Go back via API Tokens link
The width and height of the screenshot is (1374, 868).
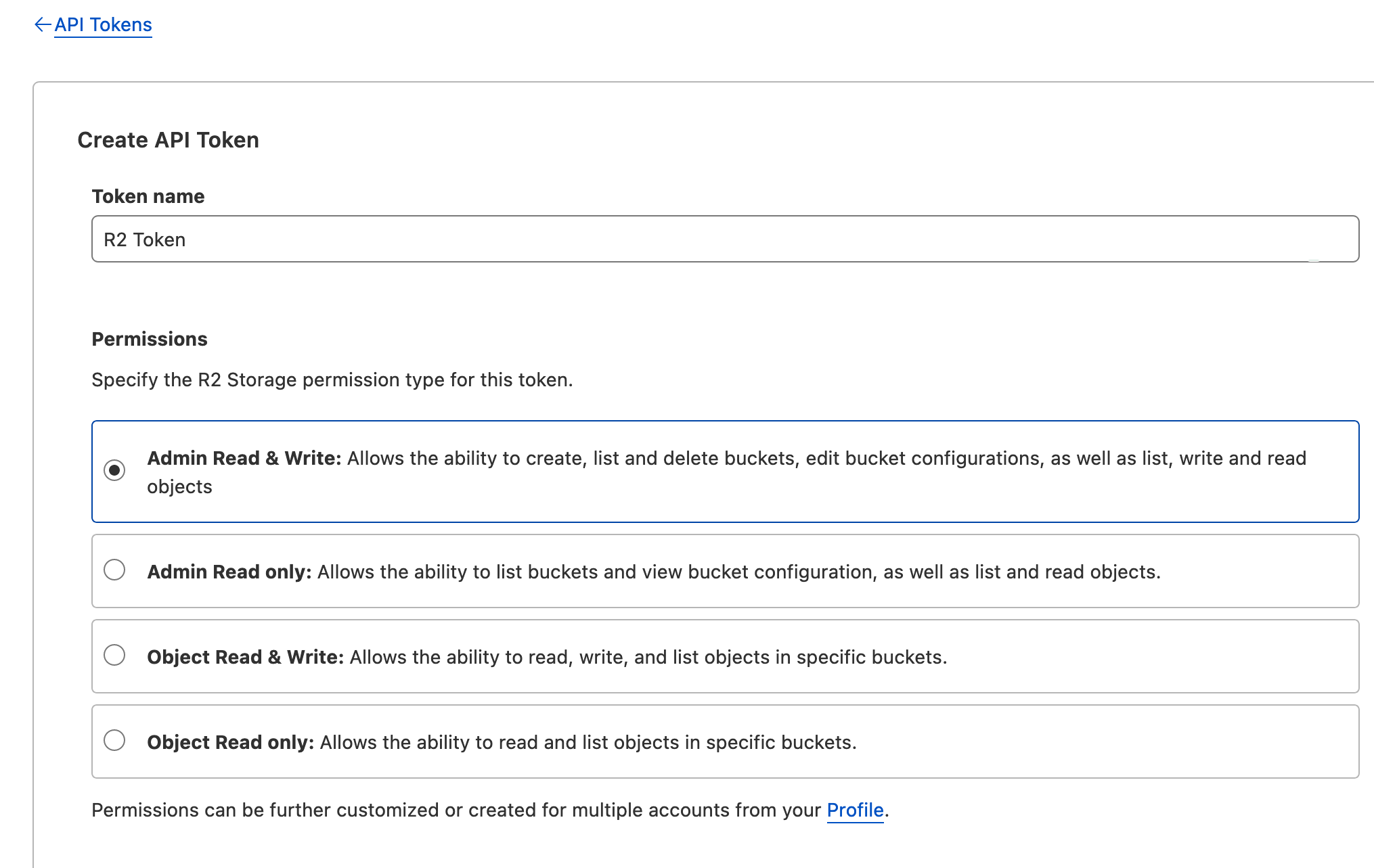point(103,25)
